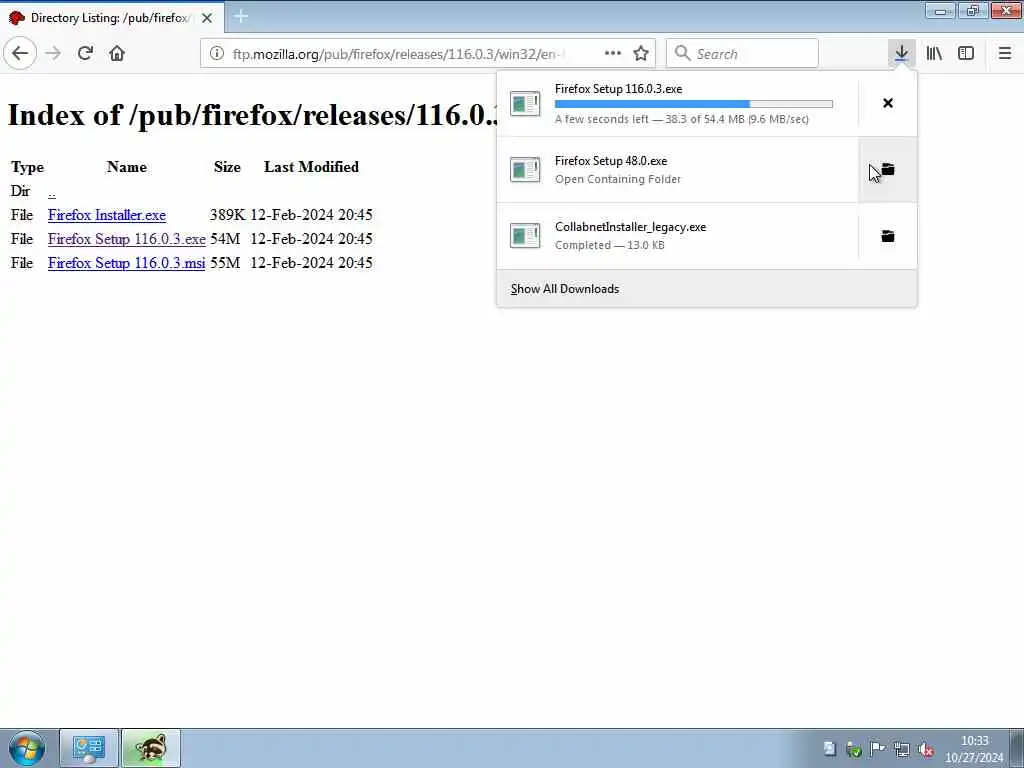Click the Firefox Setup 116.0.3.exe file icon in downloads
This screenshot has width=1024, height=768.
coord(525,103)
